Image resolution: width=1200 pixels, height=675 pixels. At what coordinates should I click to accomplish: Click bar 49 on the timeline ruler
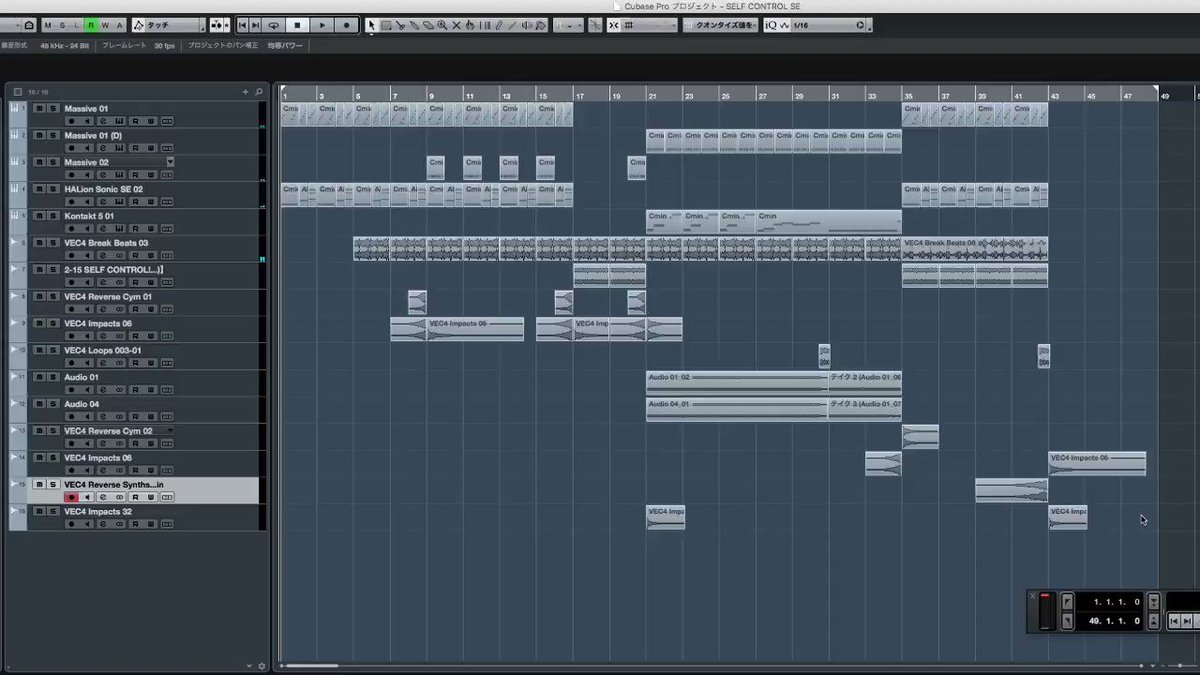pos(1165,95)
